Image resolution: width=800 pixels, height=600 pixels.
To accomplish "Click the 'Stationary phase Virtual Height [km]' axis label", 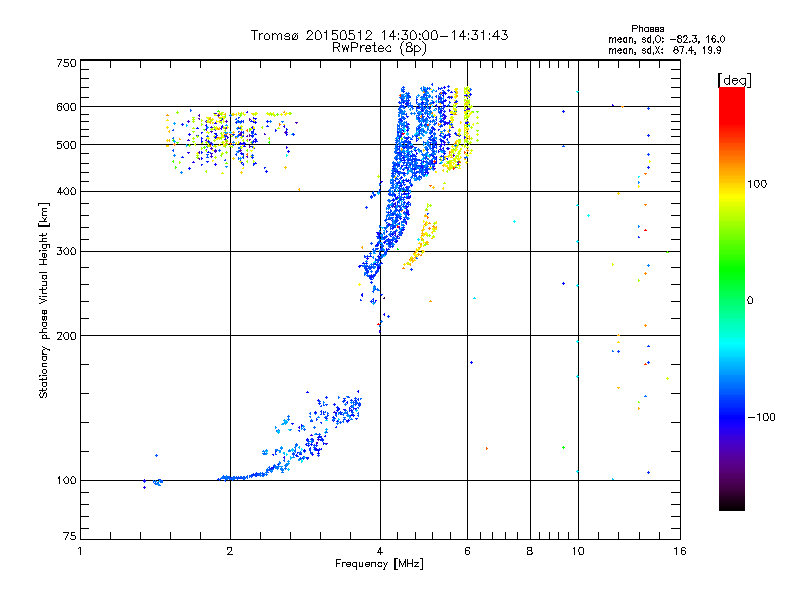I will click(x=44, y=301).
